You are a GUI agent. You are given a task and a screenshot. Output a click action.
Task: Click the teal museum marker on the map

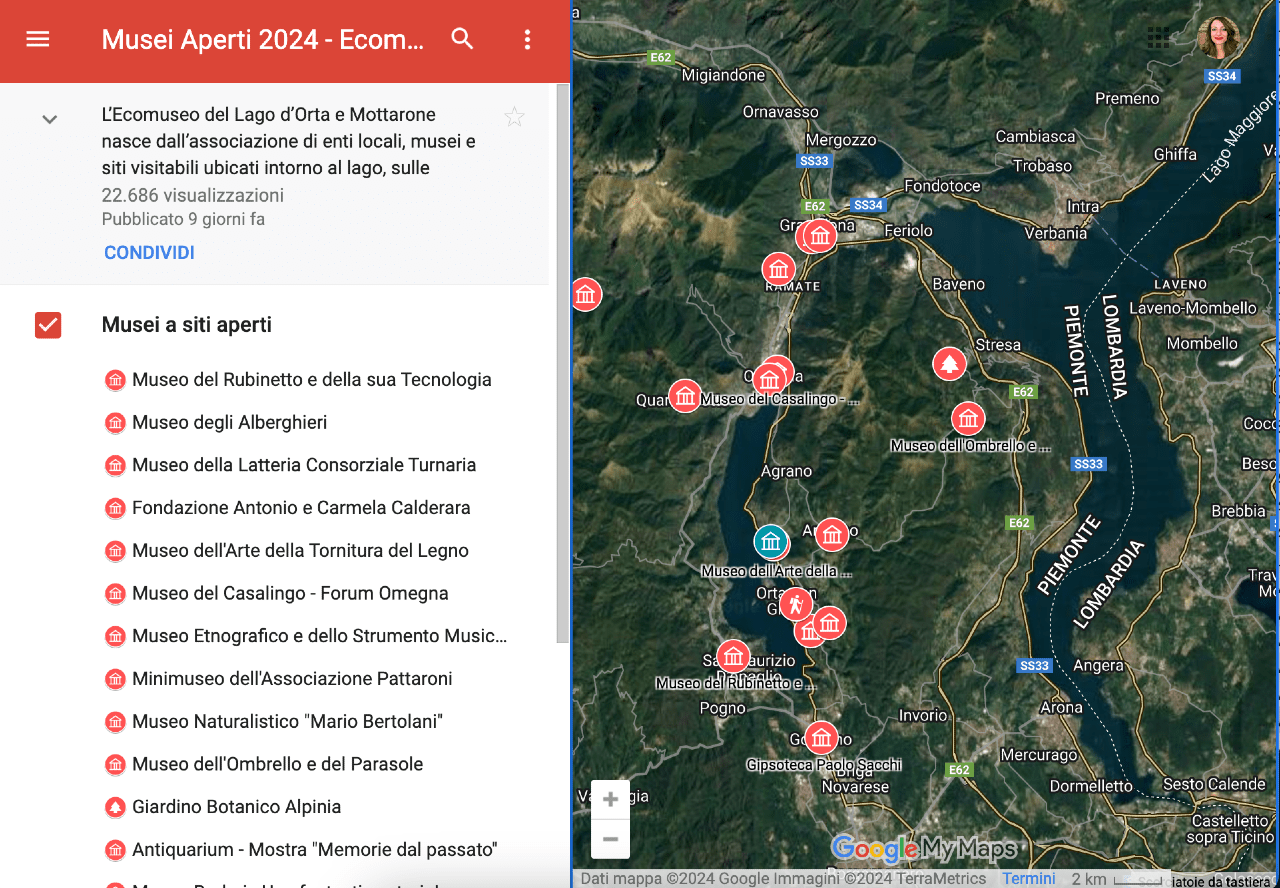point(770,541)
